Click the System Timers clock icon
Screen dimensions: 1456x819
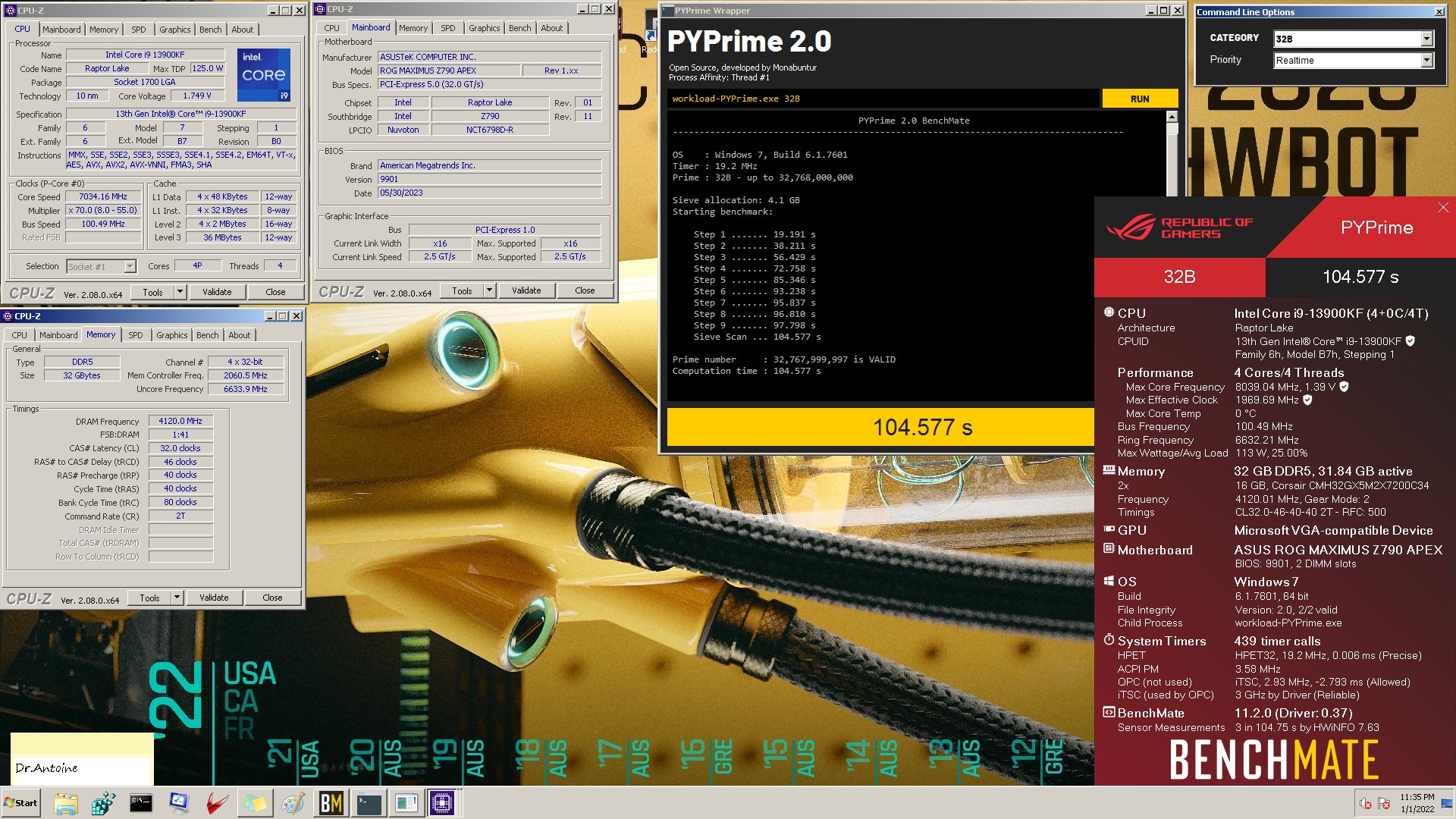[1109, 640]
